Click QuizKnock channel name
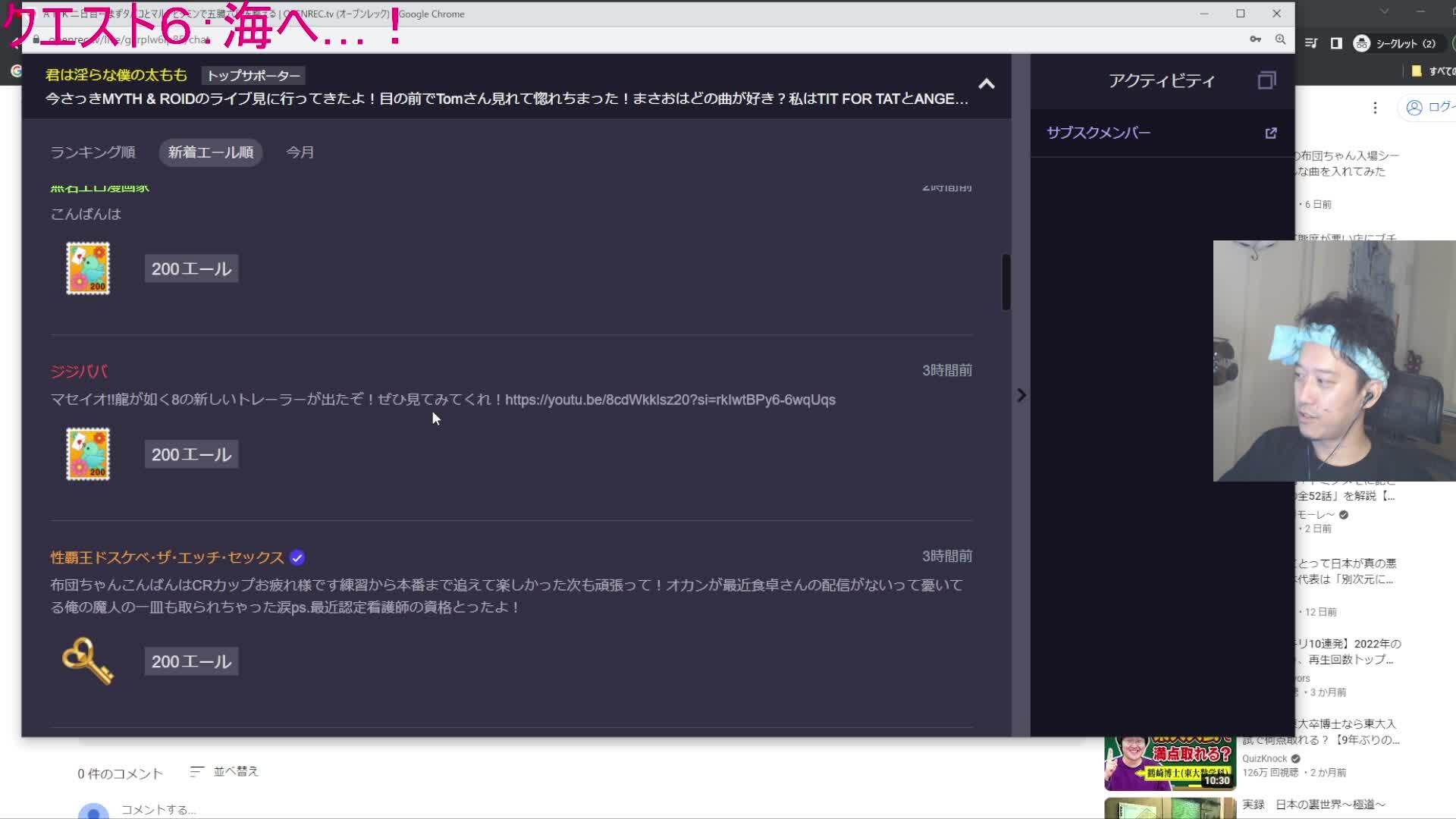 tap(1264, 758)
